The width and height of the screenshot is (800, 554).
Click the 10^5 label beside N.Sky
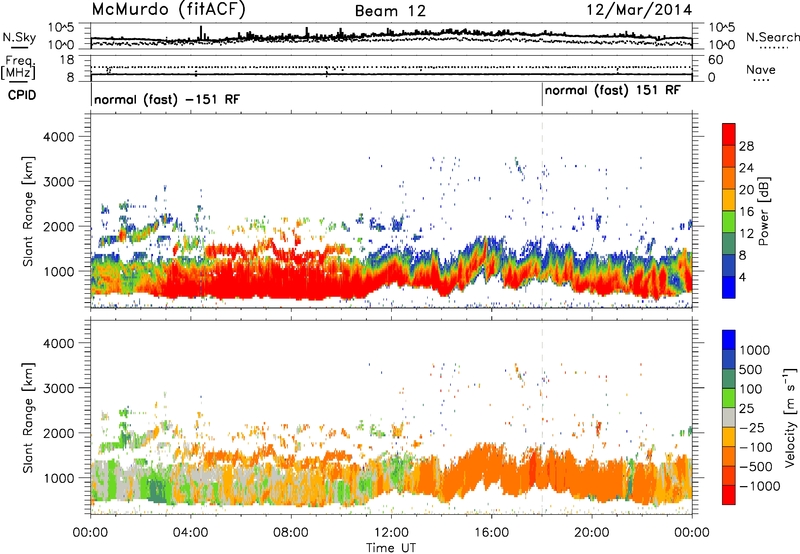pos(62,28)
